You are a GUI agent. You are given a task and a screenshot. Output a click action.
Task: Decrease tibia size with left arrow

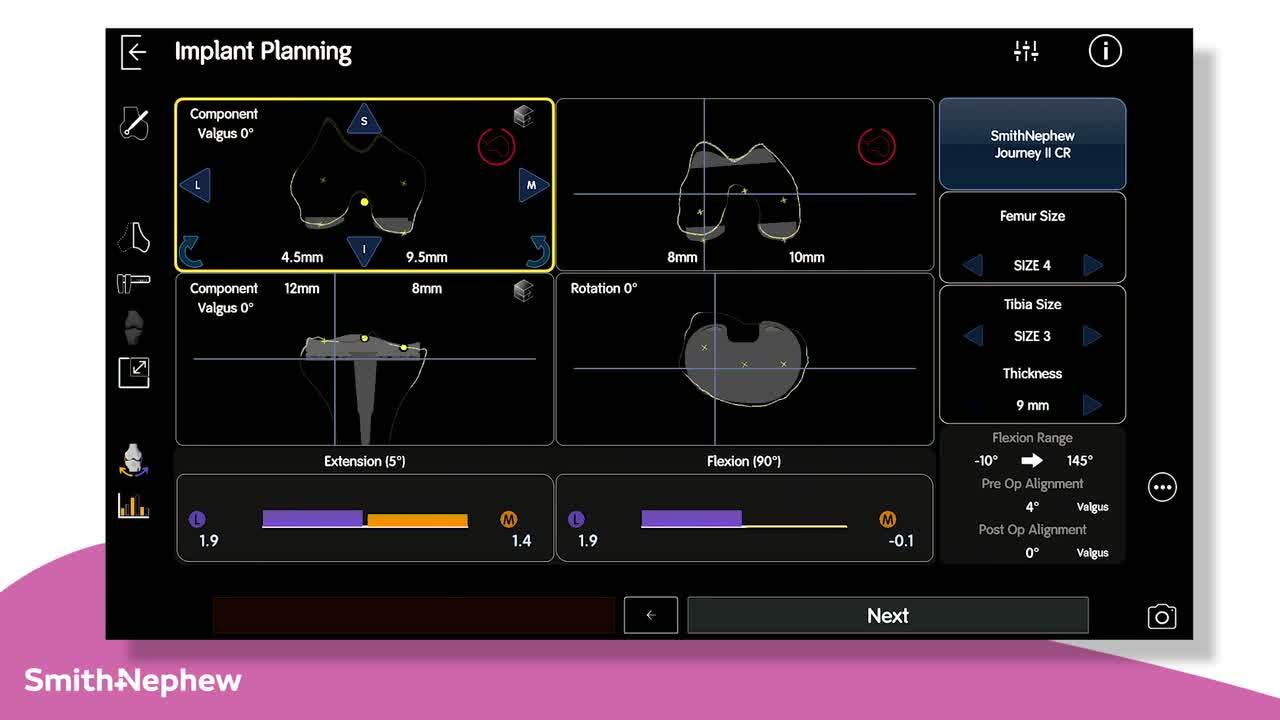[x=972, y=336]
